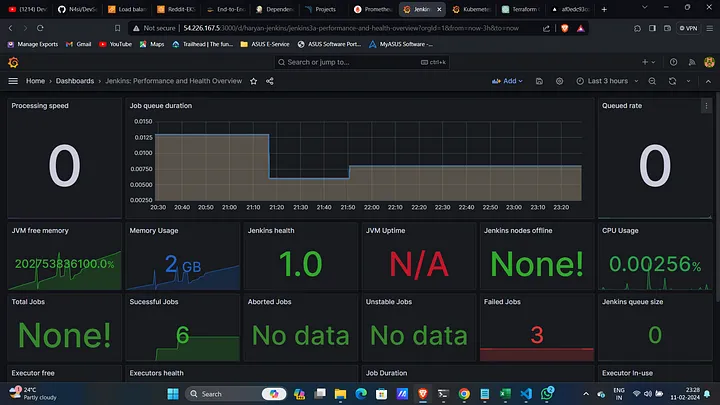The height and width of the screenshot is (405, 720).
Task: Click the Brave Shields lion icon
Action: [x=565, y=28]
